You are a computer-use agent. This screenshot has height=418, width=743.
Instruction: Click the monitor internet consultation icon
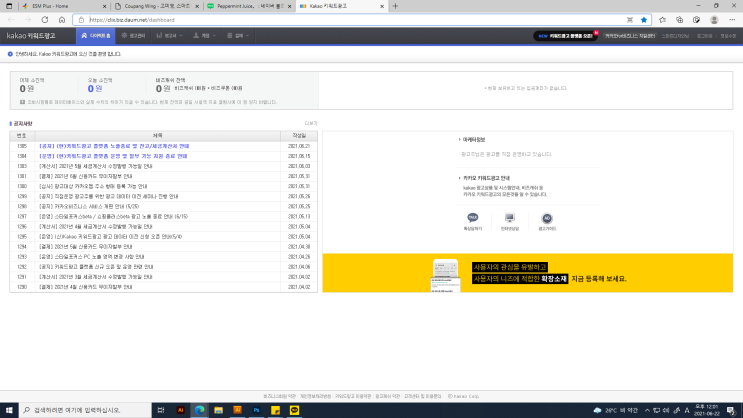pos(509,218)
